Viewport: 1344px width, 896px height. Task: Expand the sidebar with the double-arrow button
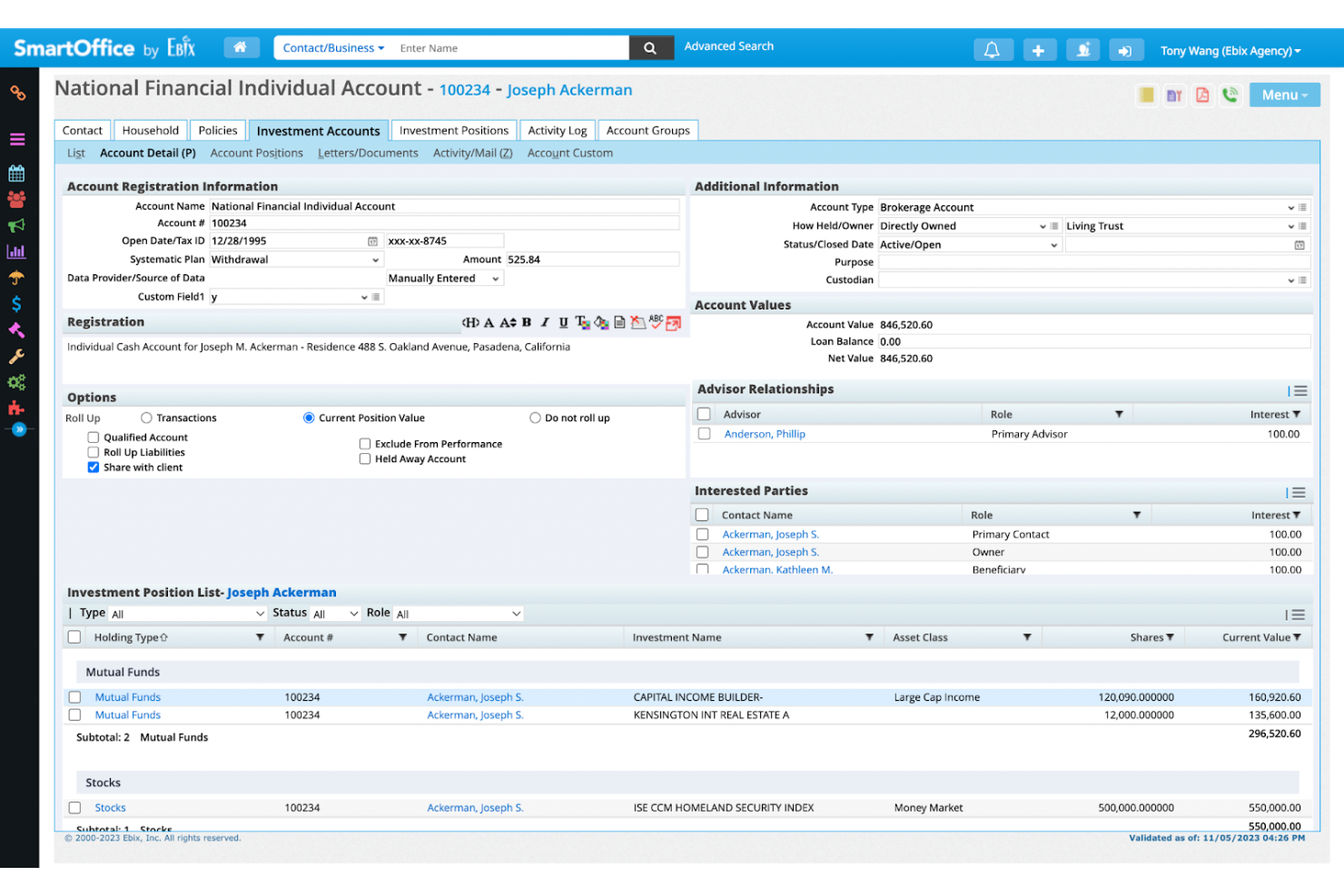19,428
